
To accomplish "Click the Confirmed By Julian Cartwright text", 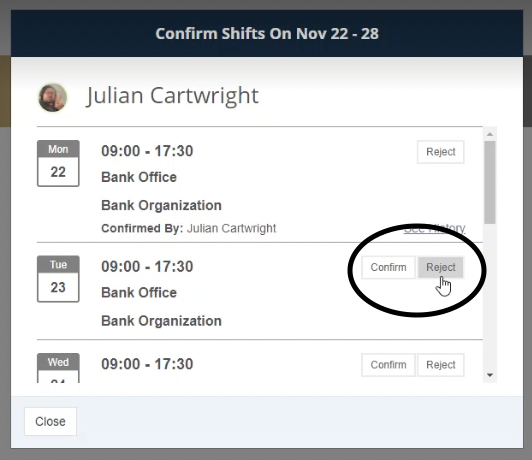I will click(189, 228).
